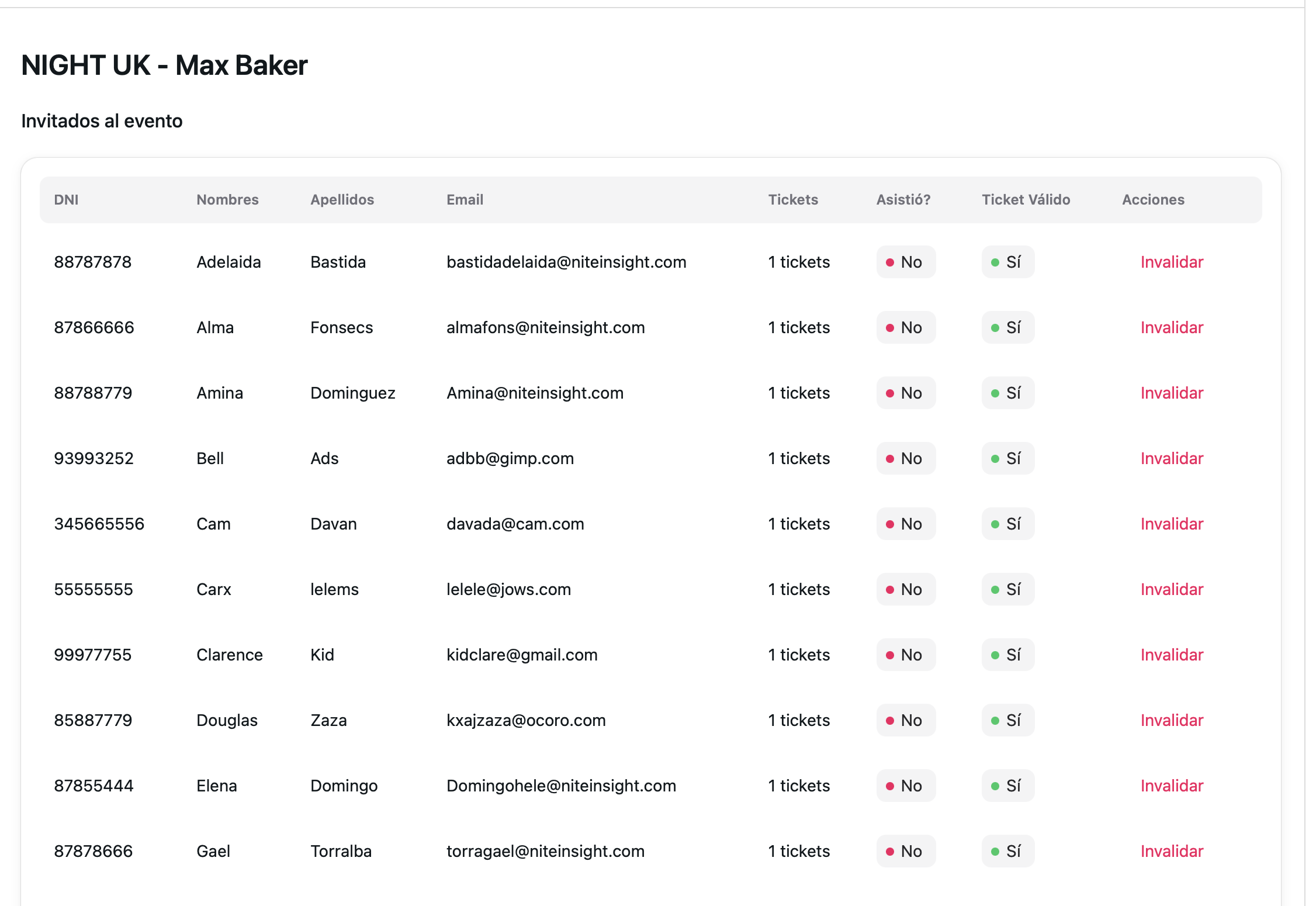Select email bastidadelaida@niteinsight.com
This screenshot has height=906, width=1316.
(x=566, y=262)
